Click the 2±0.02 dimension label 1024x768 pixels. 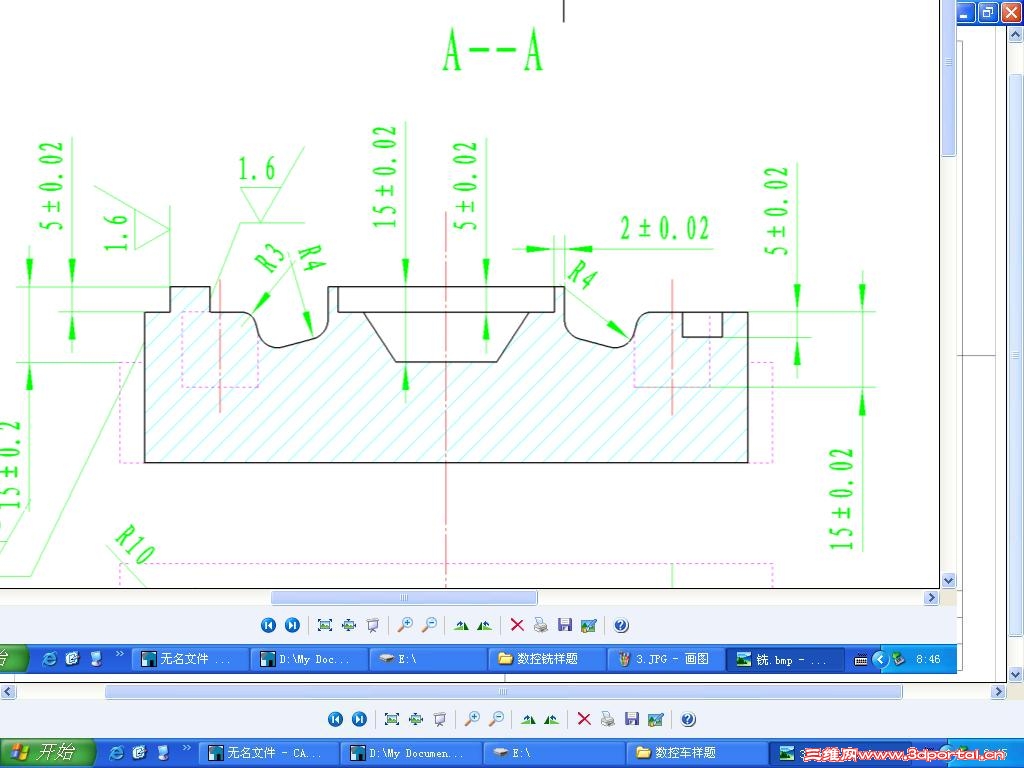pos(664,229)
